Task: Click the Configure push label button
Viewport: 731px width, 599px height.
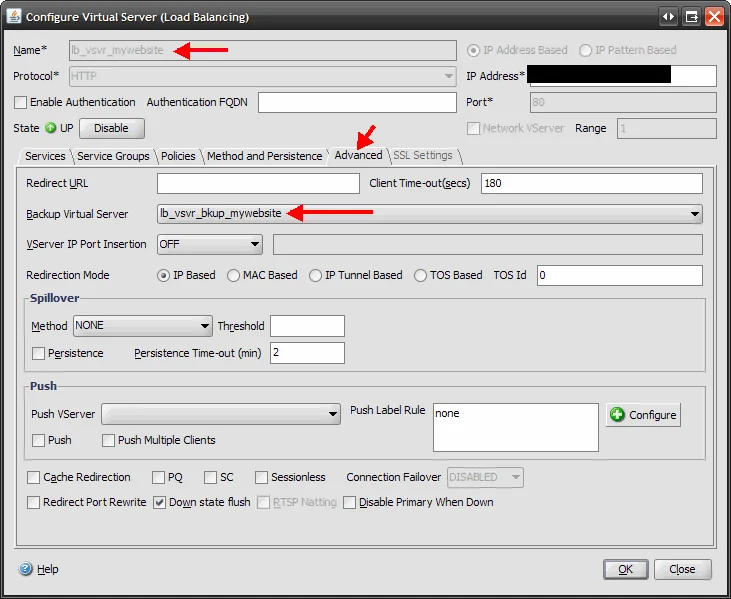Action: coord(643,415)
